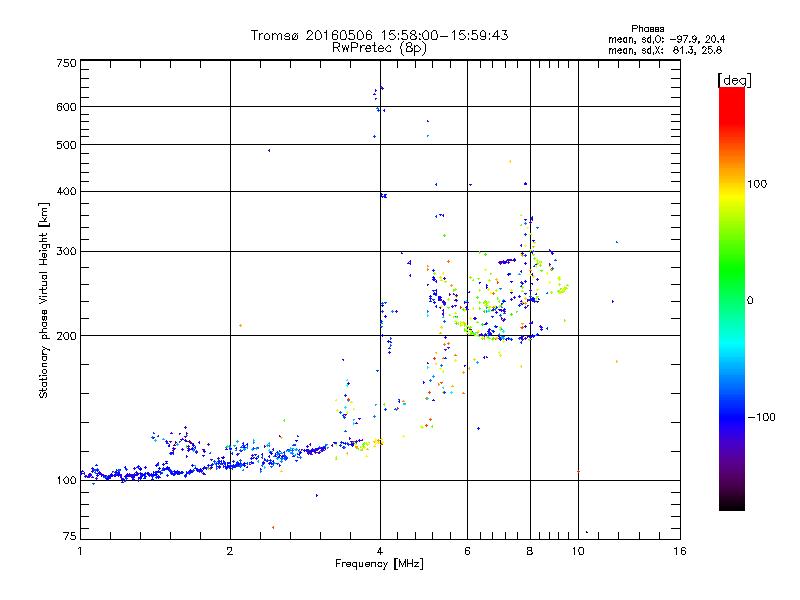Click the 8 x-axis tick label
Viewport: 800px width, 600px height.
point(530,551)
